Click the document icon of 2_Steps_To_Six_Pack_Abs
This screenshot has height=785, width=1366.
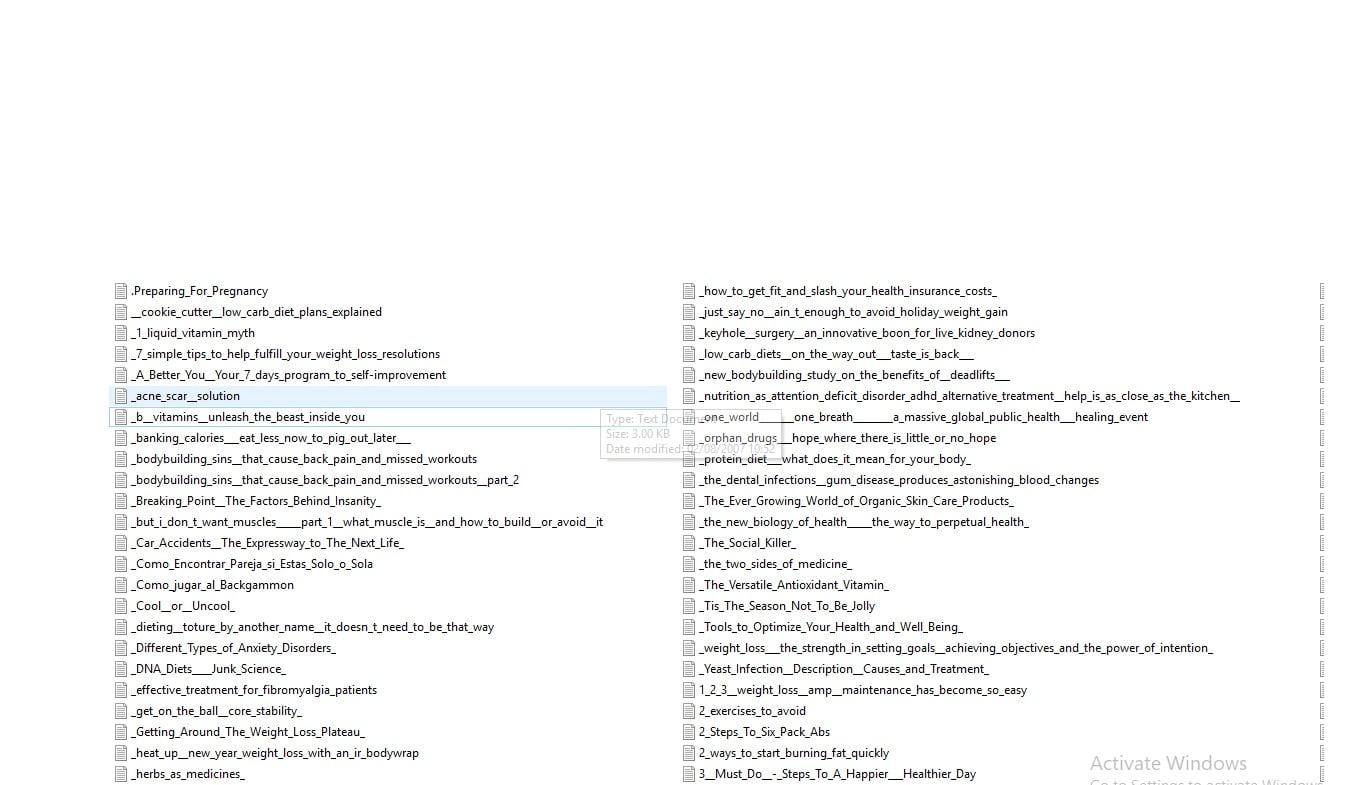689,732
